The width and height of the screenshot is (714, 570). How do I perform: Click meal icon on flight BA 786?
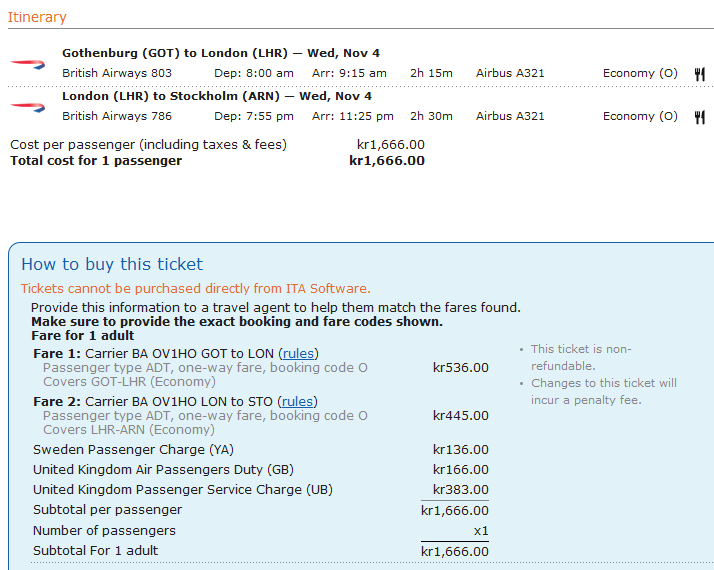click(x=699, y=116)
